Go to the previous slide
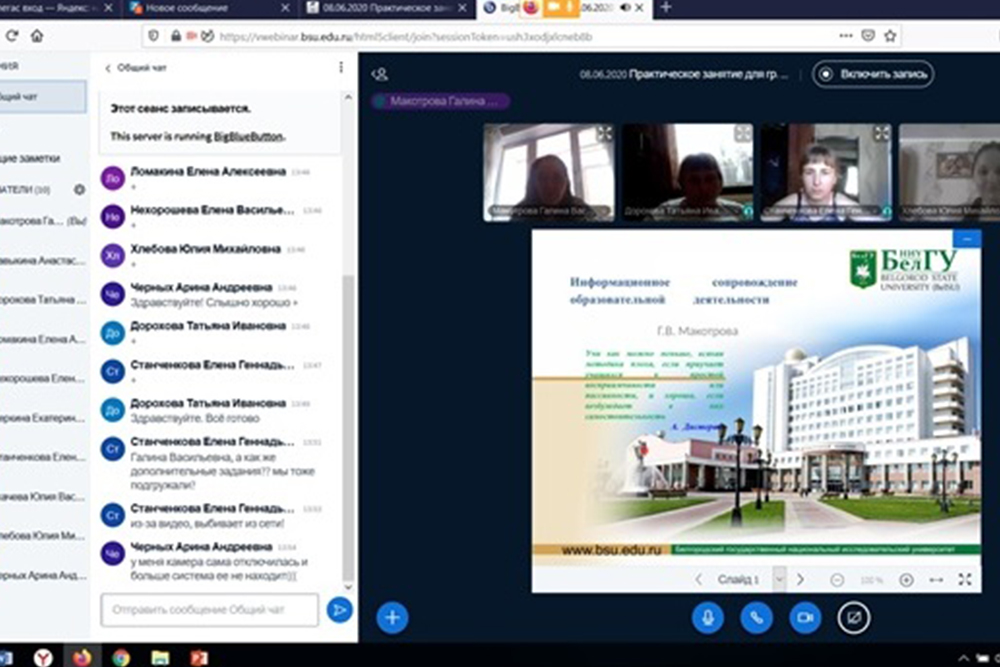 point(698,579)
